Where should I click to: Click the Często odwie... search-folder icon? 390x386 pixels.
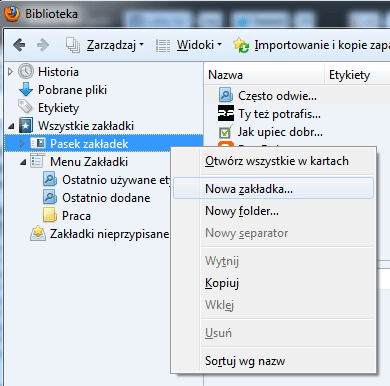pyautogui.click(x=226, y=96)
